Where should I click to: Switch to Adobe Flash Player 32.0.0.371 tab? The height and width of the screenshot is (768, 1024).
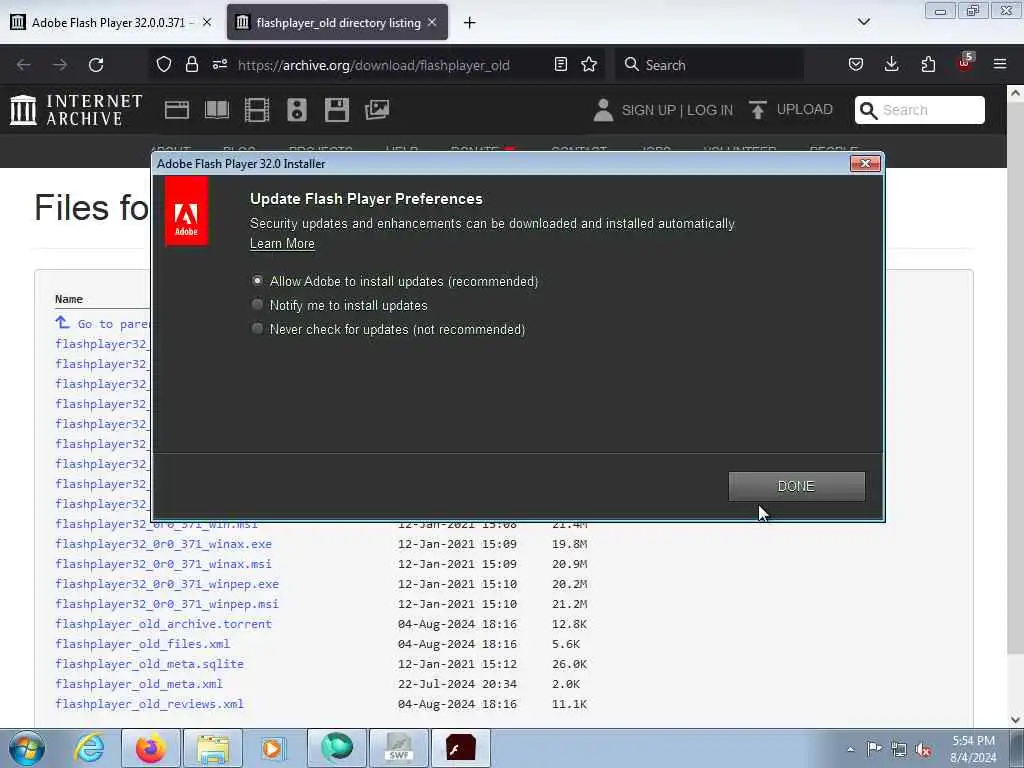tap(108, 22)
